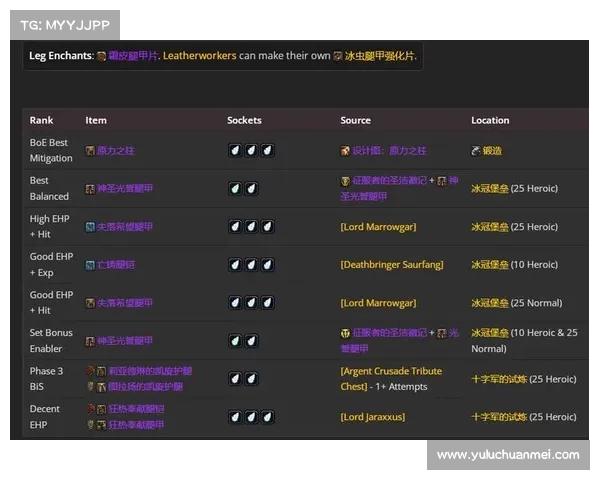
Task: Click the blacksmithing profession icon
Action: (x=476, y=151)
